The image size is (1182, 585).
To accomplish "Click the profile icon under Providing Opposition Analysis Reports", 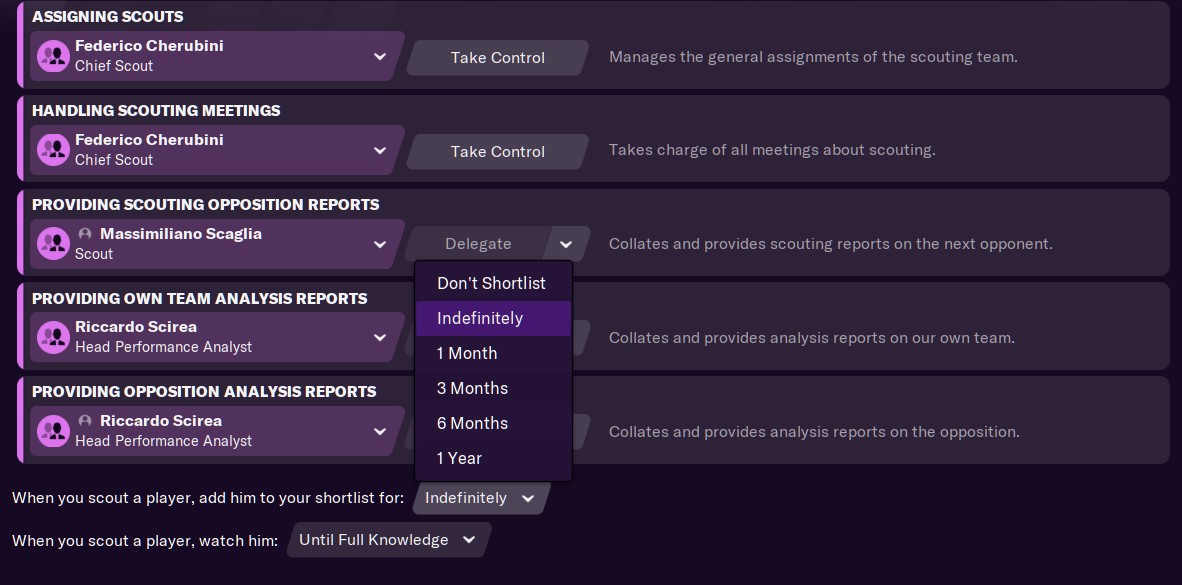I will (x=54, y=430).
